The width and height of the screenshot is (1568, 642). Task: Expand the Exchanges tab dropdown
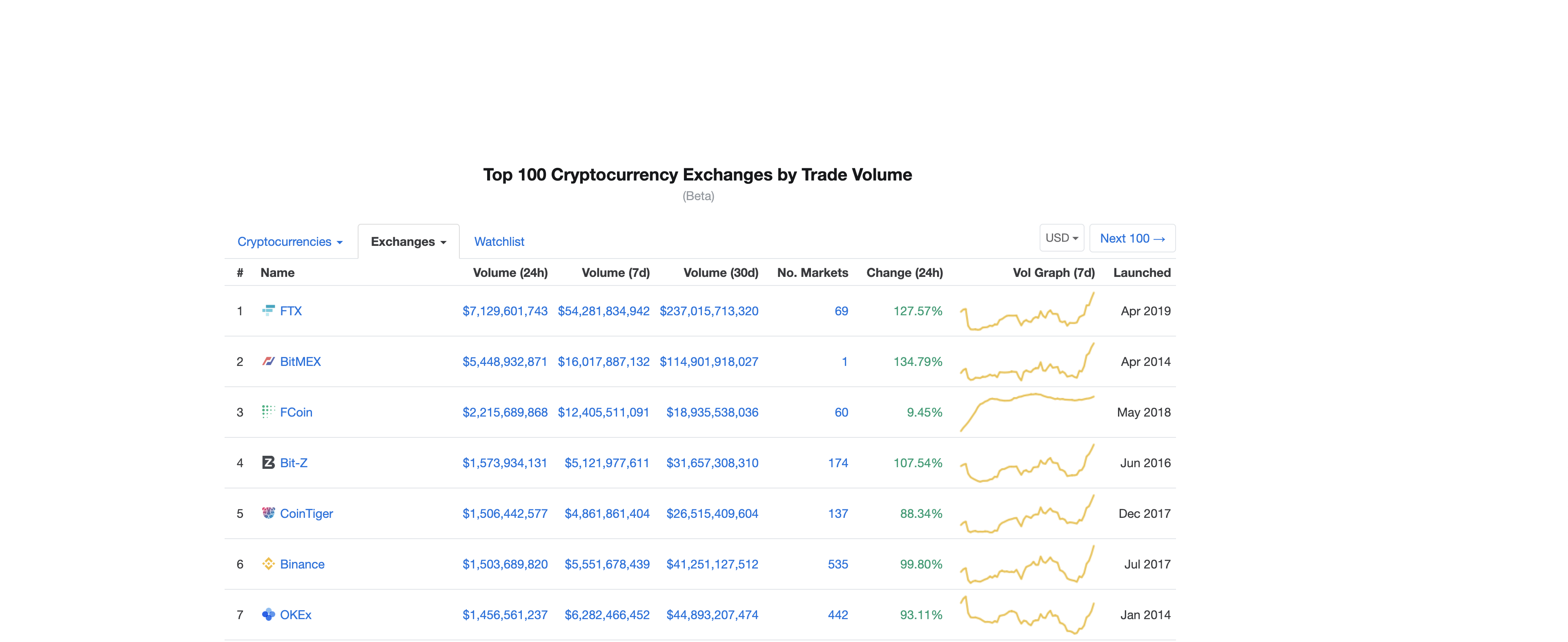(x=408, y=242)
